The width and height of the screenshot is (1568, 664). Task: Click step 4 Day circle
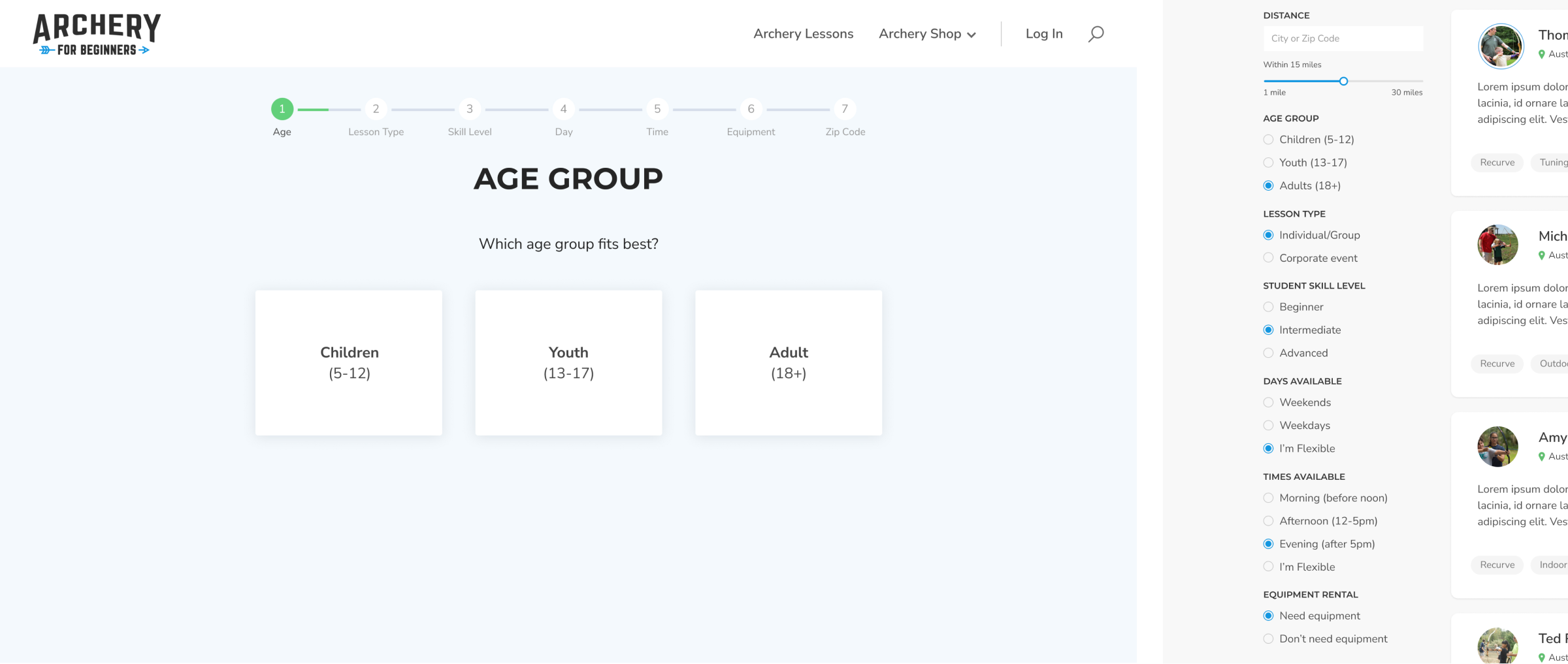(x=563, y=109)
